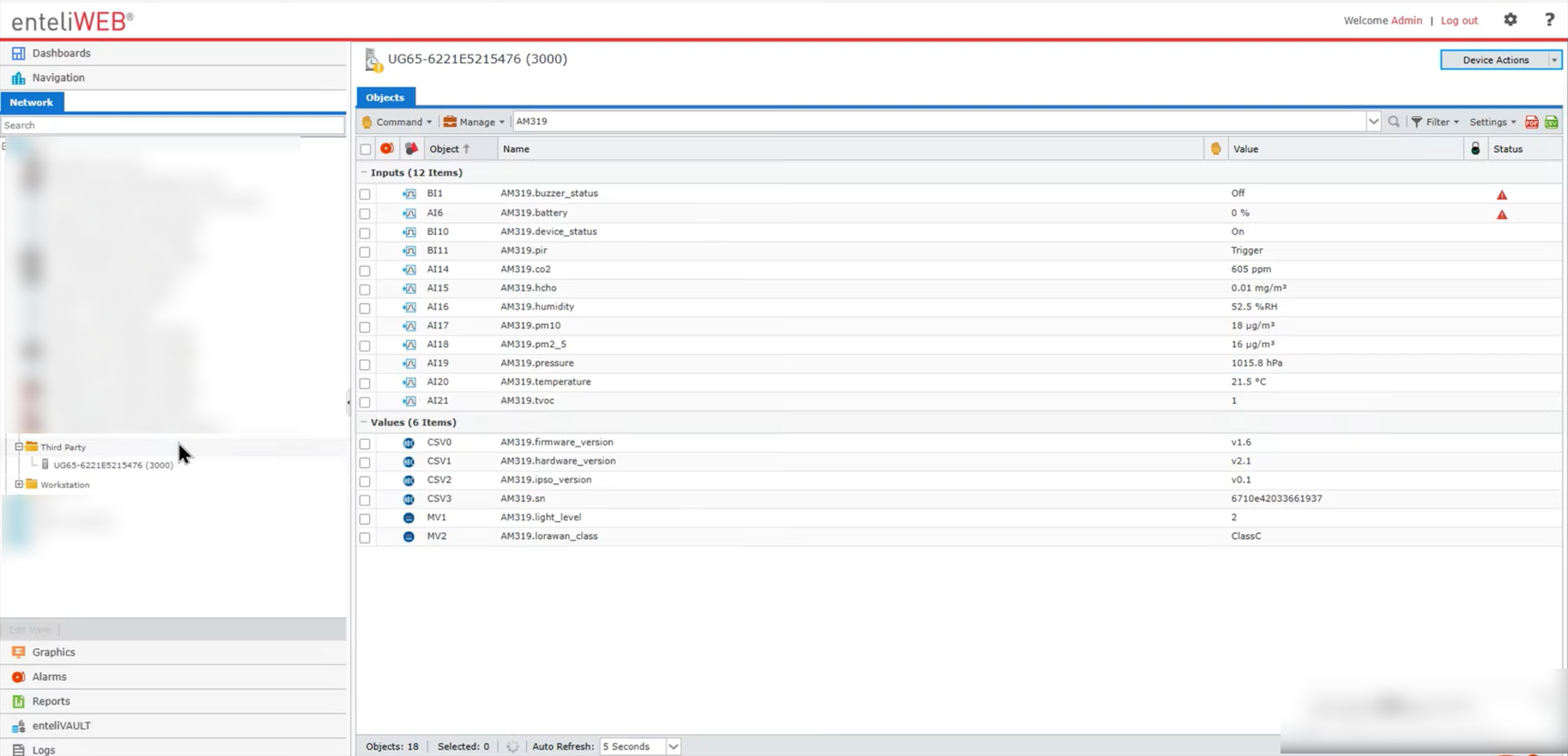The image size is (1568, 756).
Task: Click the value icon for MV1
Action: [x=409, y=518]
